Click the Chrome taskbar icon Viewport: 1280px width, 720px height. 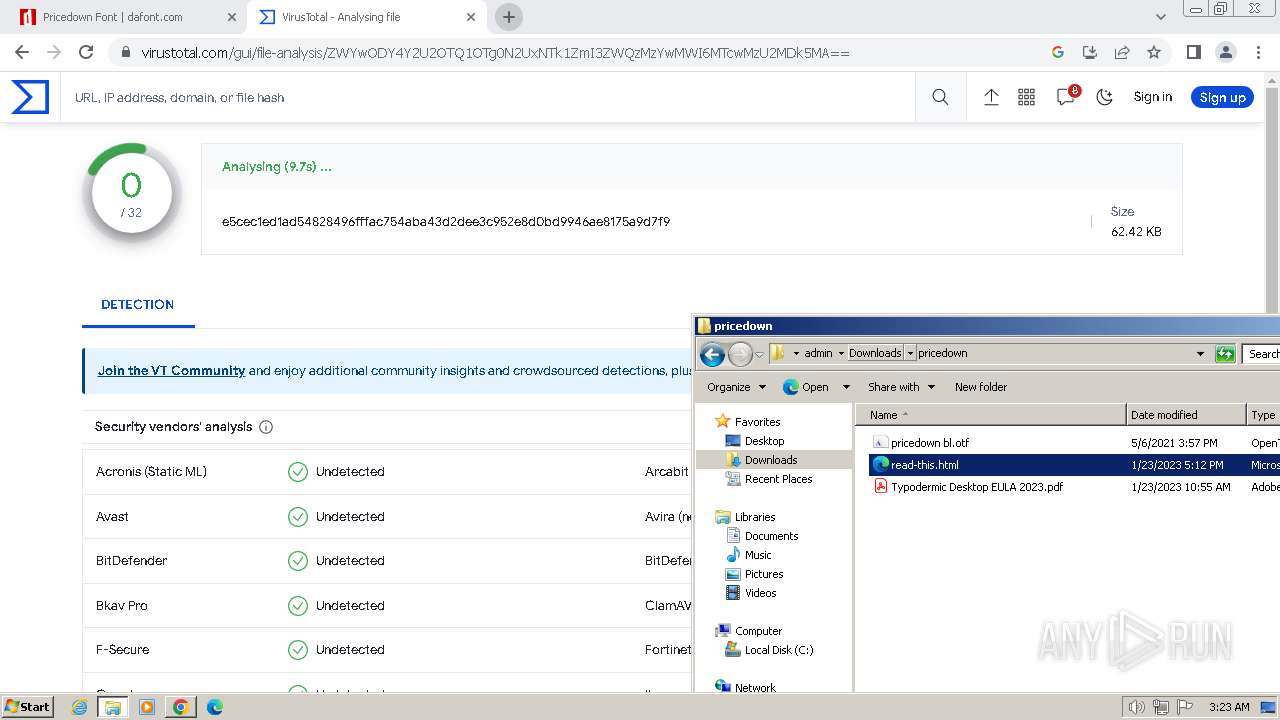coord(180,707)
